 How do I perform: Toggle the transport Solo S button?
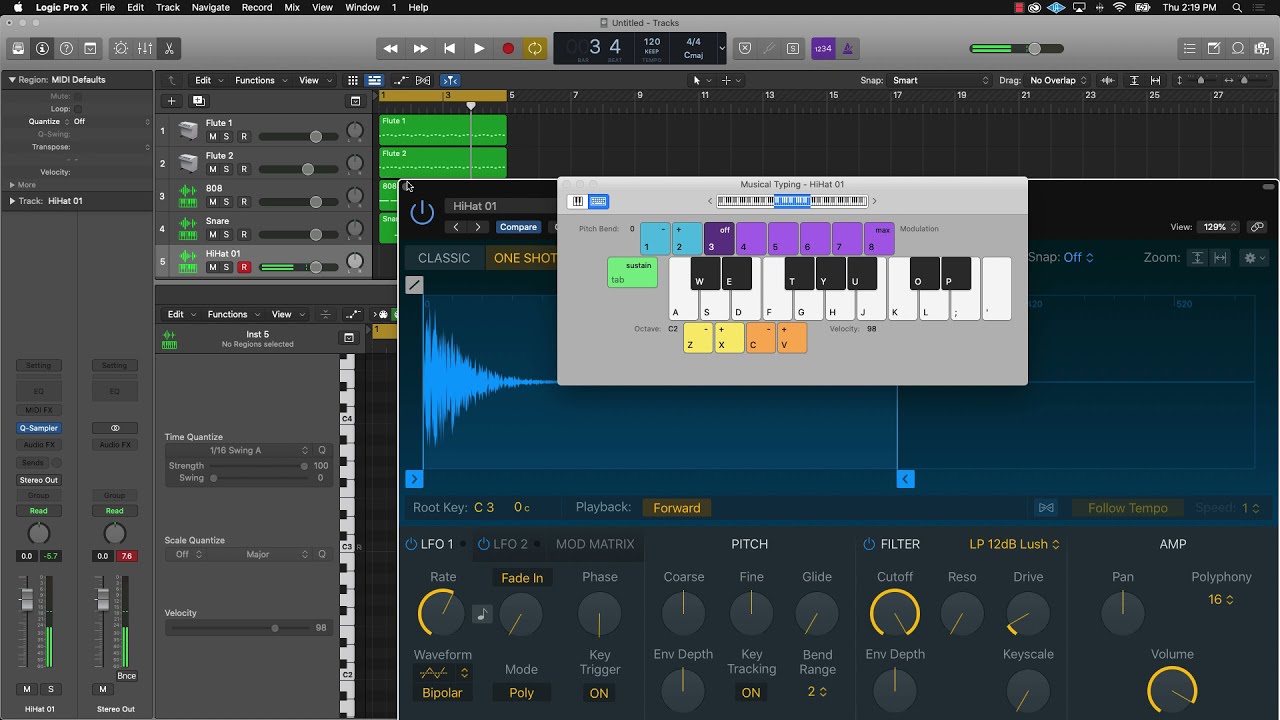(793, 48)
